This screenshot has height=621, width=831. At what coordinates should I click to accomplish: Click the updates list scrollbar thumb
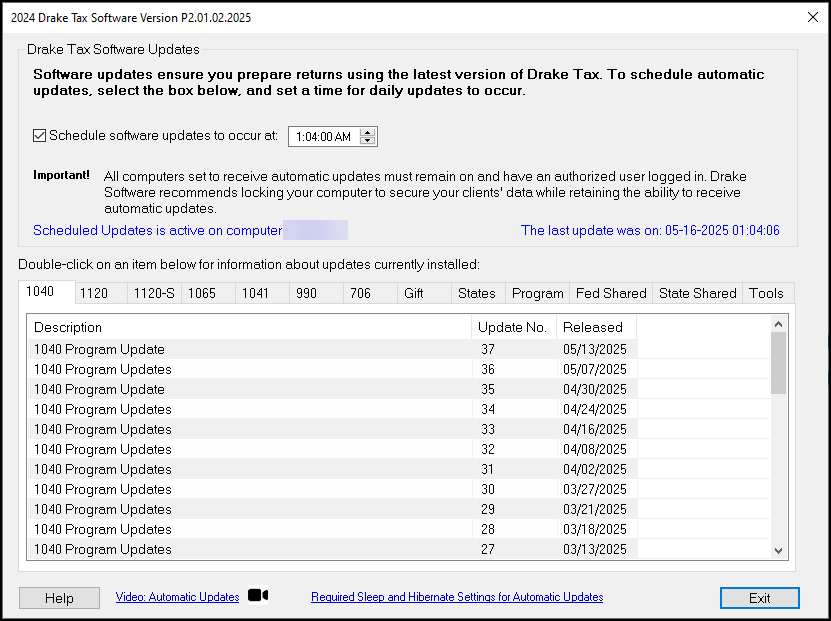click(x=778, y=363)
